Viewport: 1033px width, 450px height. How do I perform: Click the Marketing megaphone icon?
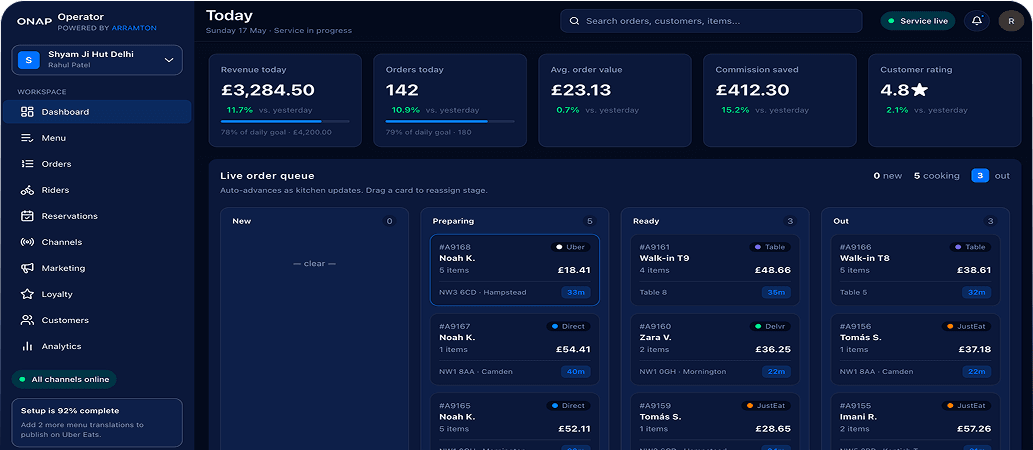[x=27, y=268]
